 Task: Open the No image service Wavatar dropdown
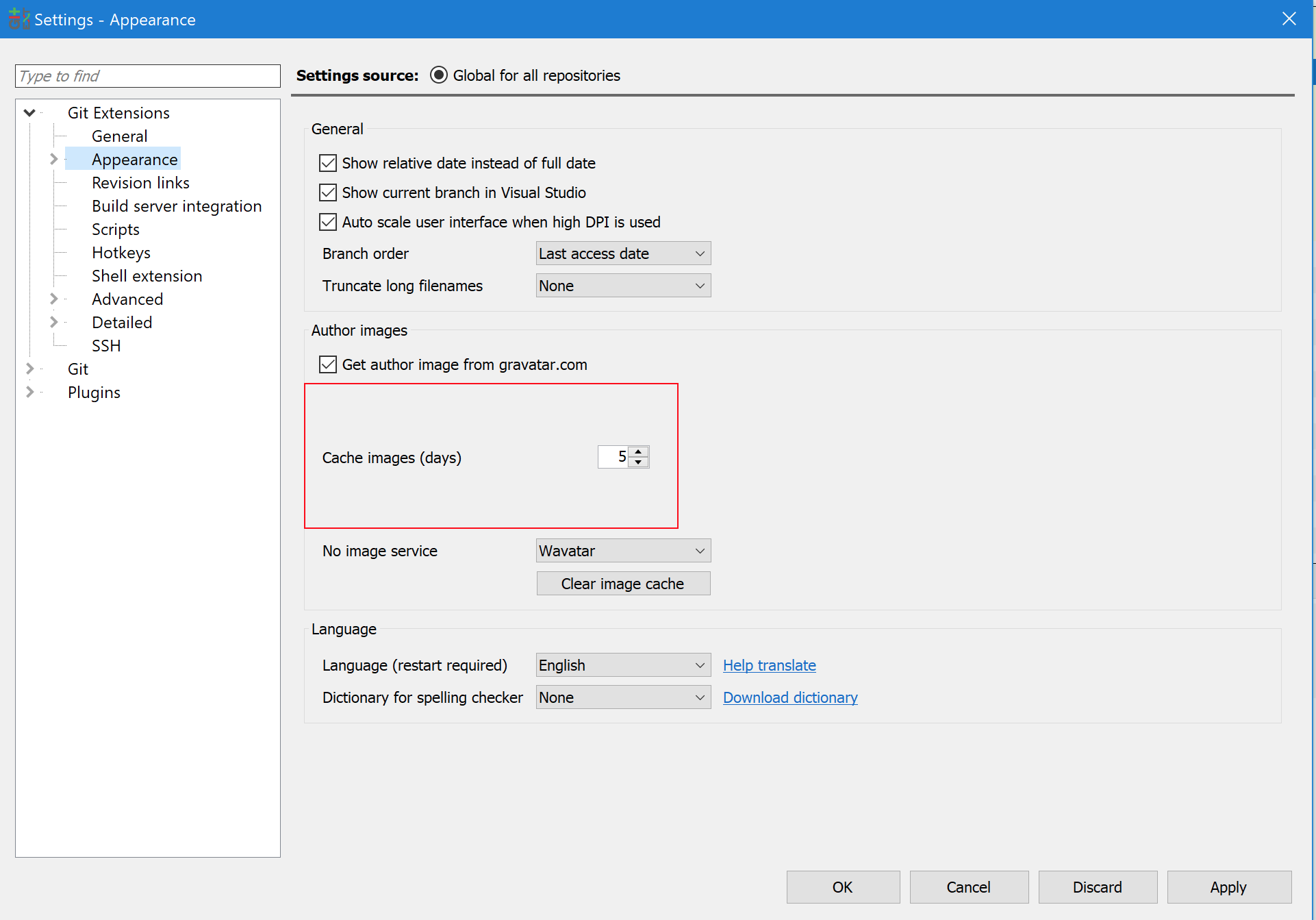[623, 551]
